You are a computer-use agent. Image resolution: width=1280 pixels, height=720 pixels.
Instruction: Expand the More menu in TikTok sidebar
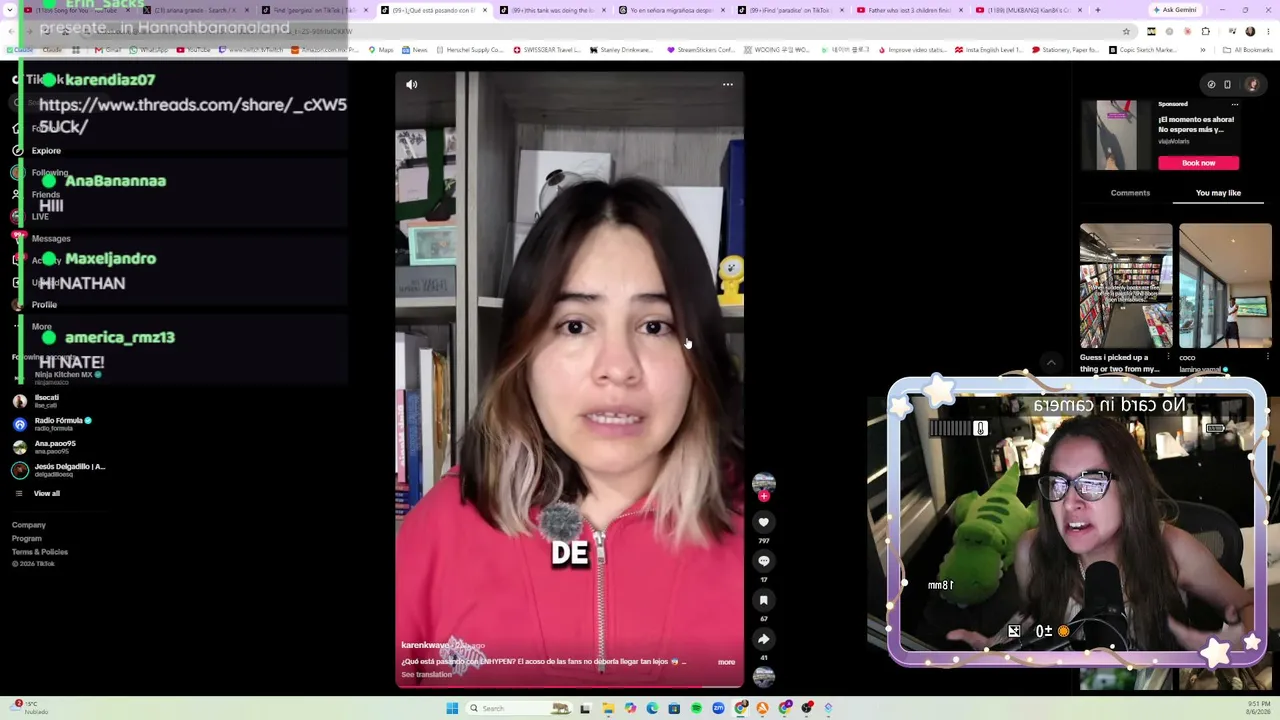tap(41, 327)
